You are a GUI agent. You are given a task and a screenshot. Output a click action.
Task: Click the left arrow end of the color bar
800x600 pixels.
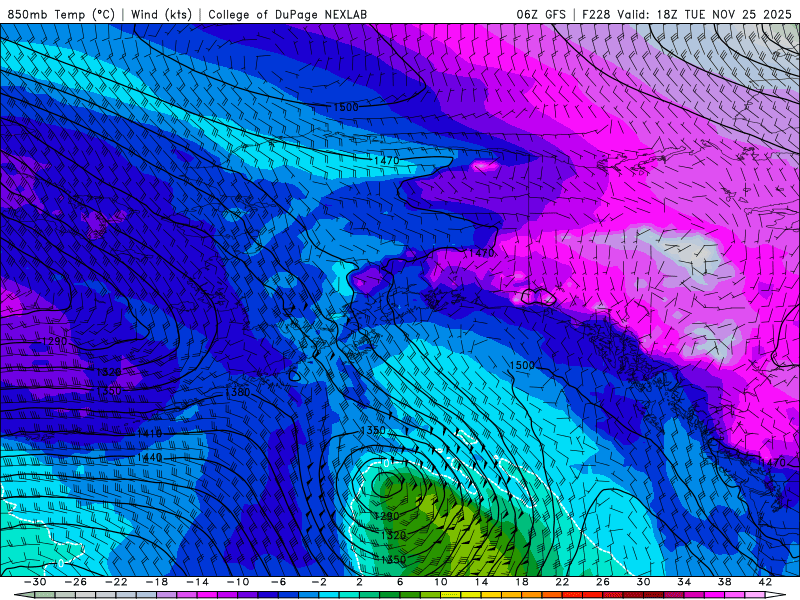[24, 595]
